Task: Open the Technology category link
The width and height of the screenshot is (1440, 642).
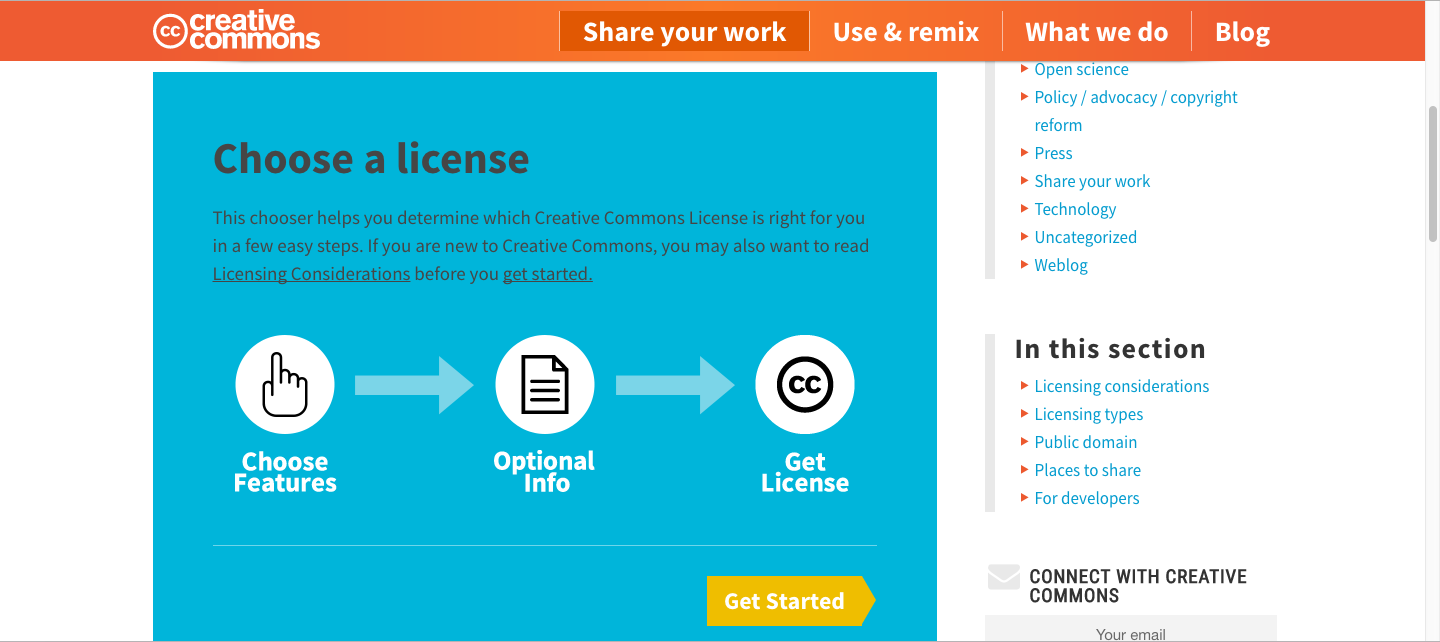Action: click(1075, 209)
